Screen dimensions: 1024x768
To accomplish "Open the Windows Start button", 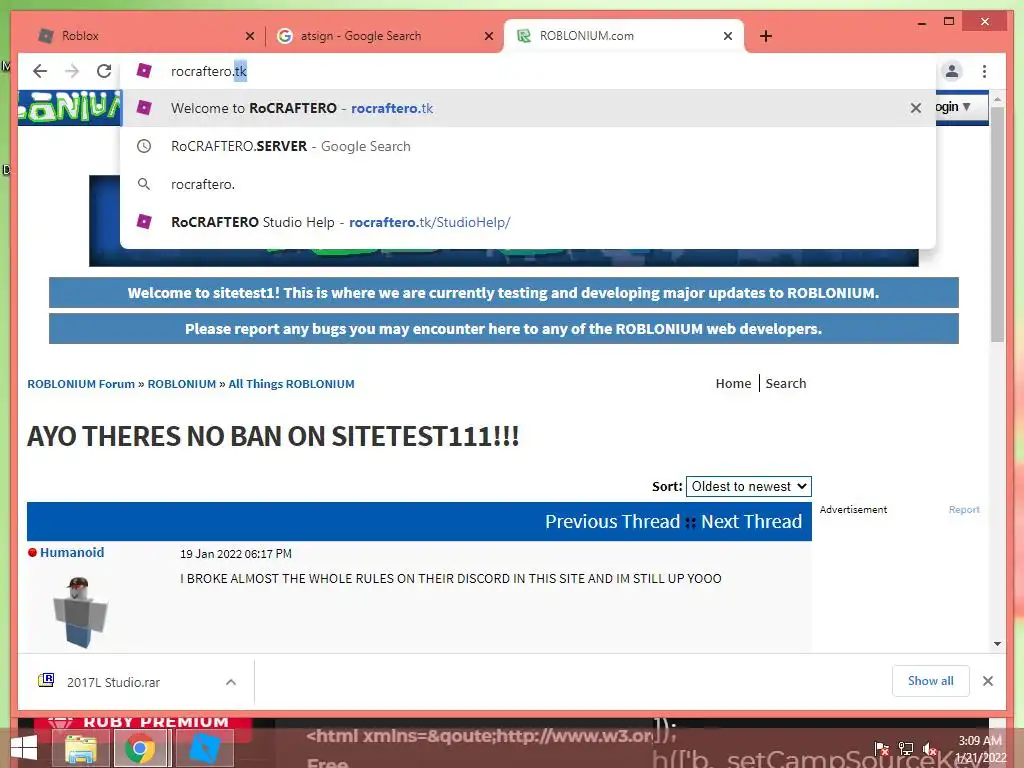I will pos(24,748).
